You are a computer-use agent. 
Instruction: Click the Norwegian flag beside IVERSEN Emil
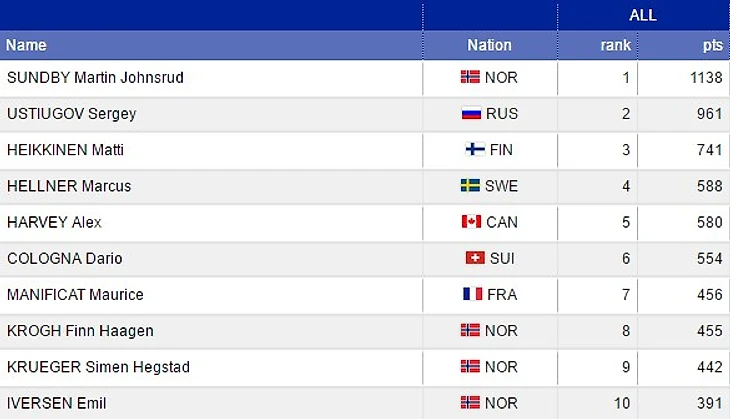point(470,402)
